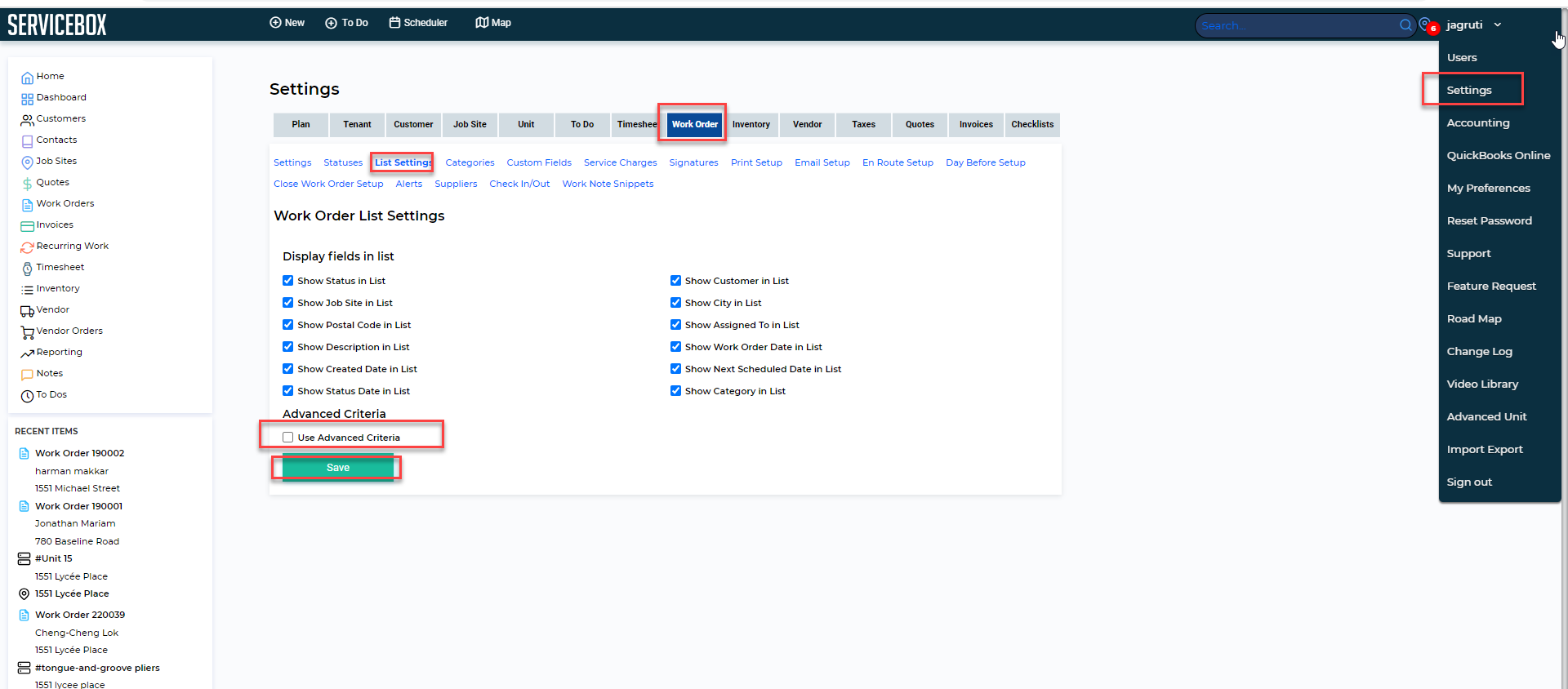
Task: Click the search magnifier icon
Action: coord(1405,25)
